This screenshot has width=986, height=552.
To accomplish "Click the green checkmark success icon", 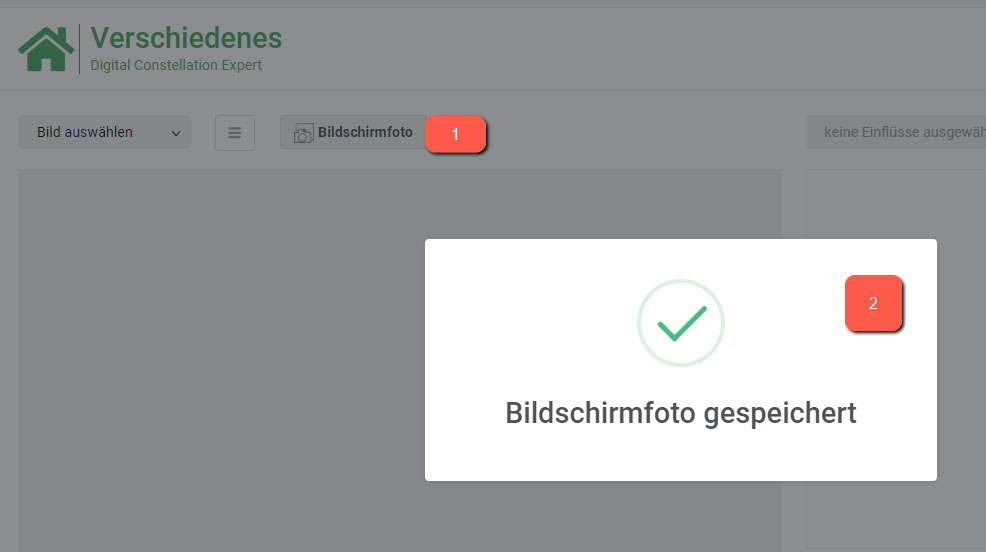I will pos(682,323).
